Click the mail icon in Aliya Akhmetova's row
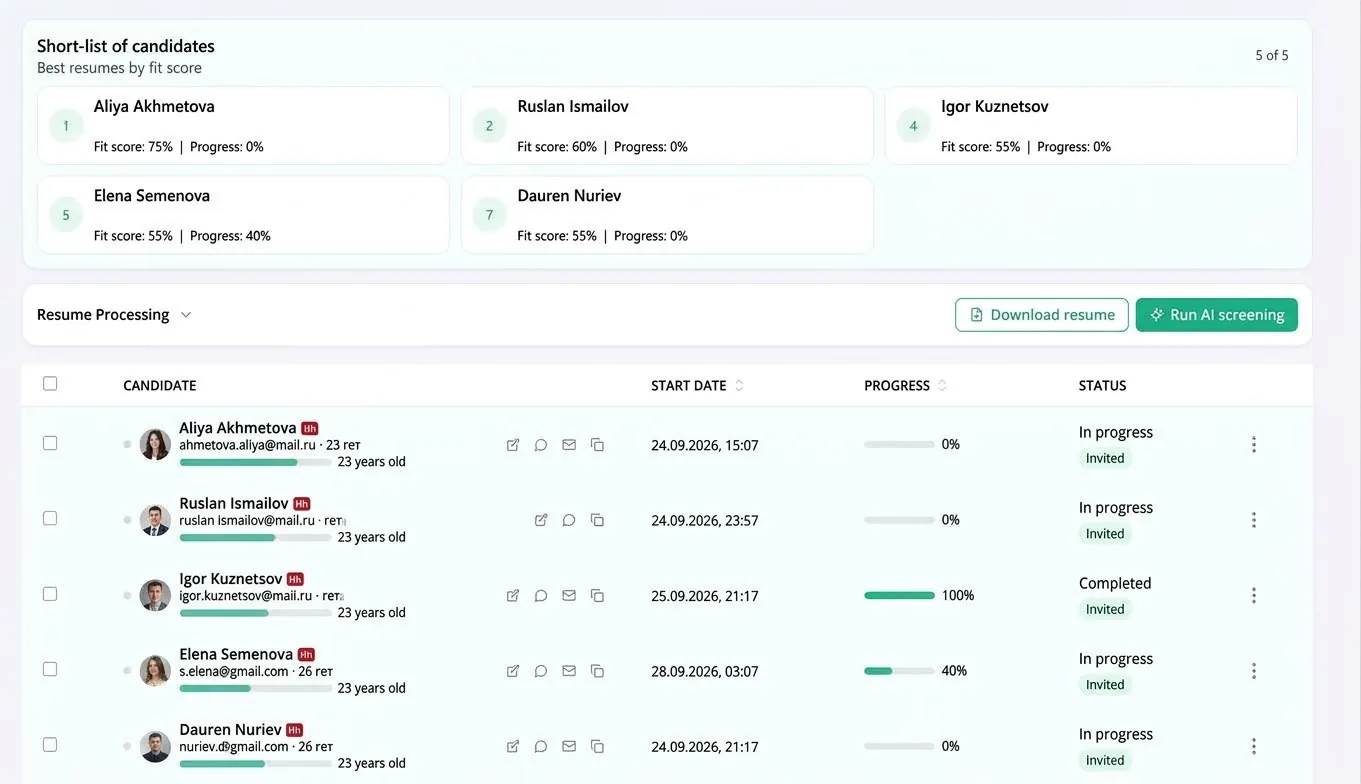Screen dimensions: 1361x784 tap(569, 445)
